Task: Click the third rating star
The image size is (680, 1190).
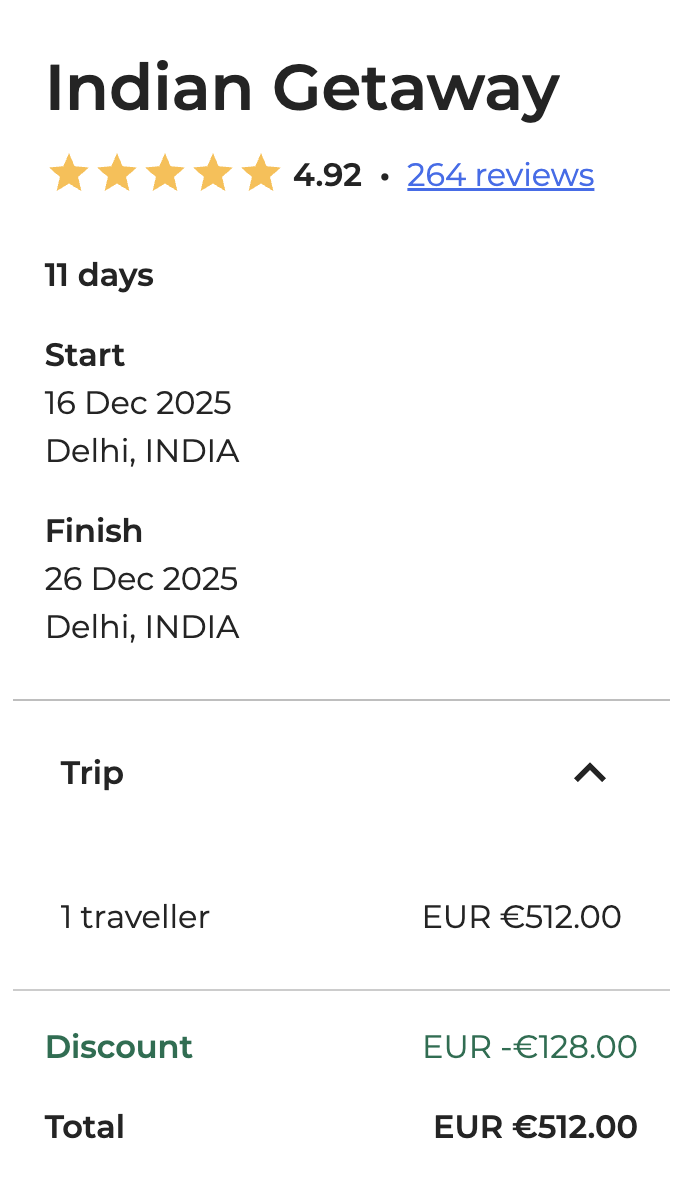Action: click(x=164, y=173)
